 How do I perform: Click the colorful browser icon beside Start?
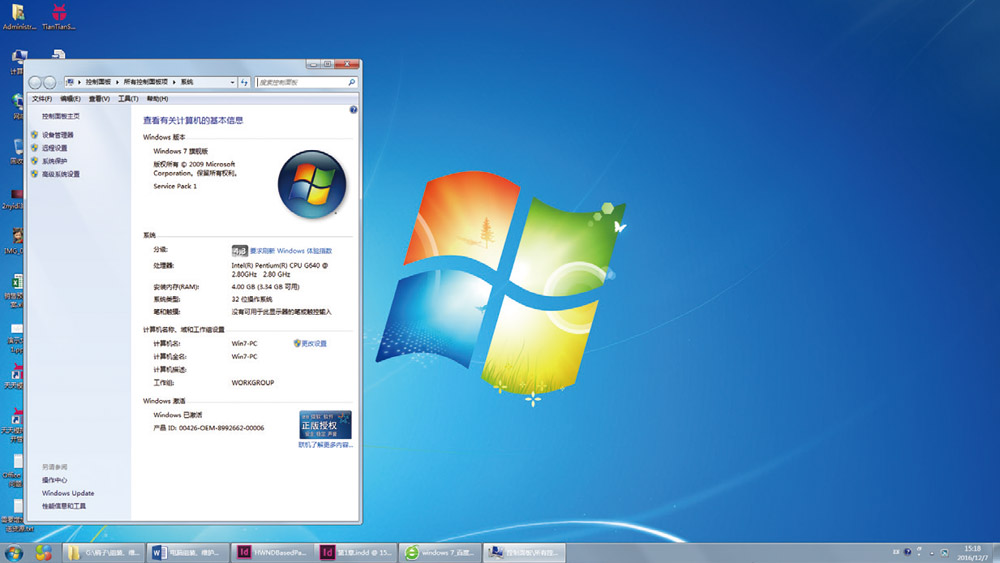(x=43, y=553)
